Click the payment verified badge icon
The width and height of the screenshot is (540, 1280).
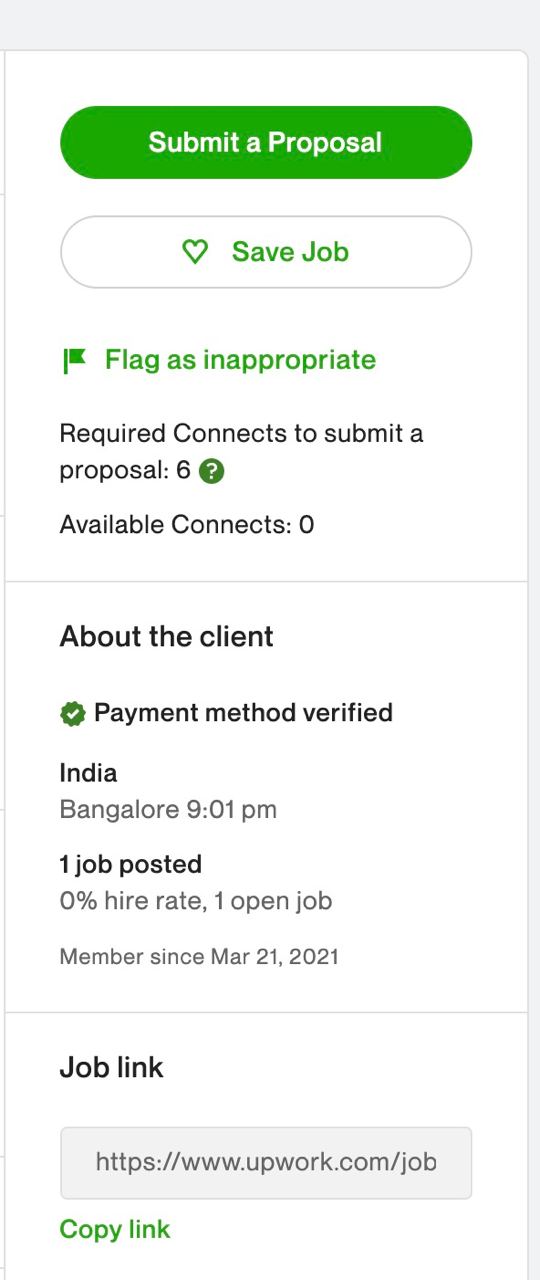tap(72, 714)
